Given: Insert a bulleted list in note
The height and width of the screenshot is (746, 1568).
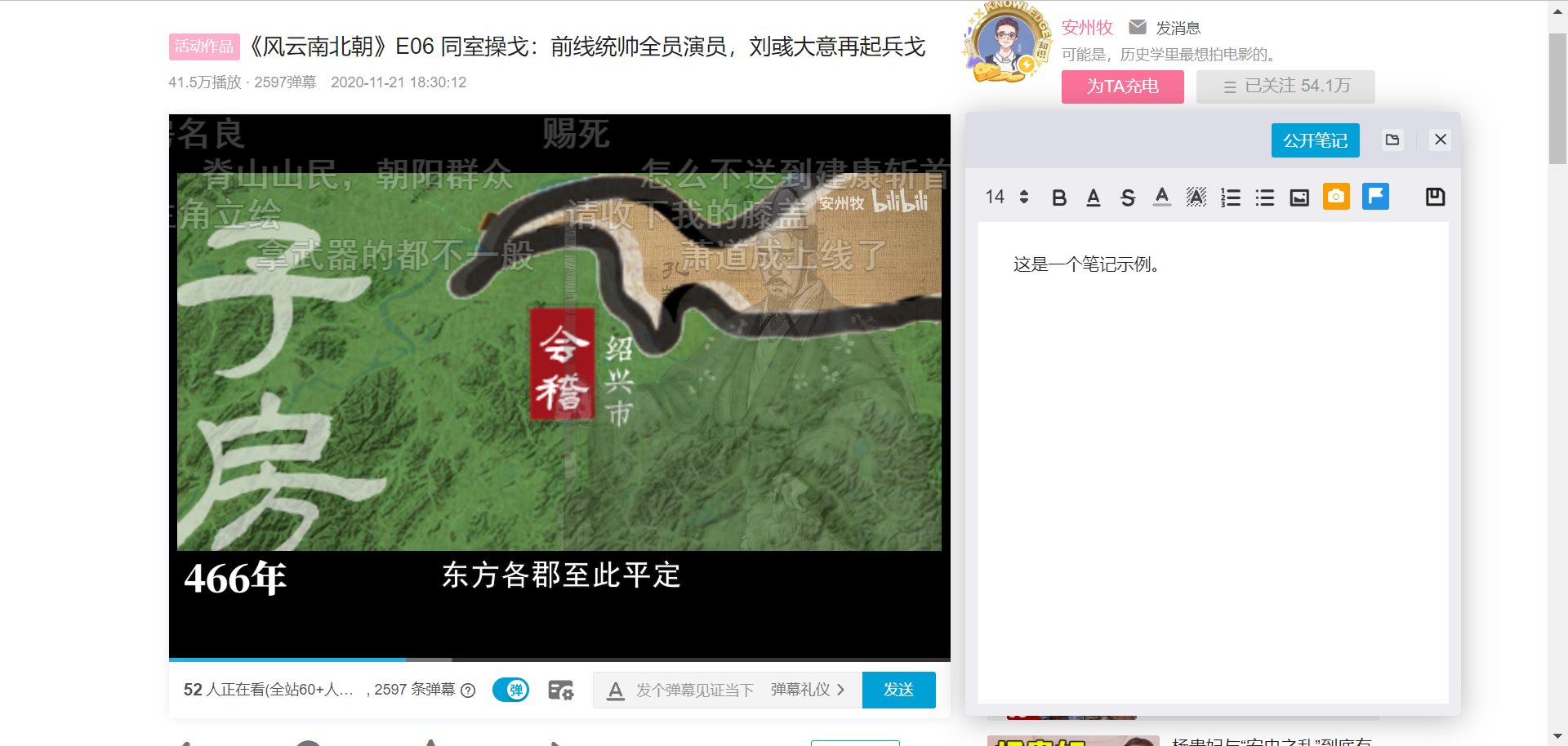Looking at the screenshot, I should point(1264,198).
